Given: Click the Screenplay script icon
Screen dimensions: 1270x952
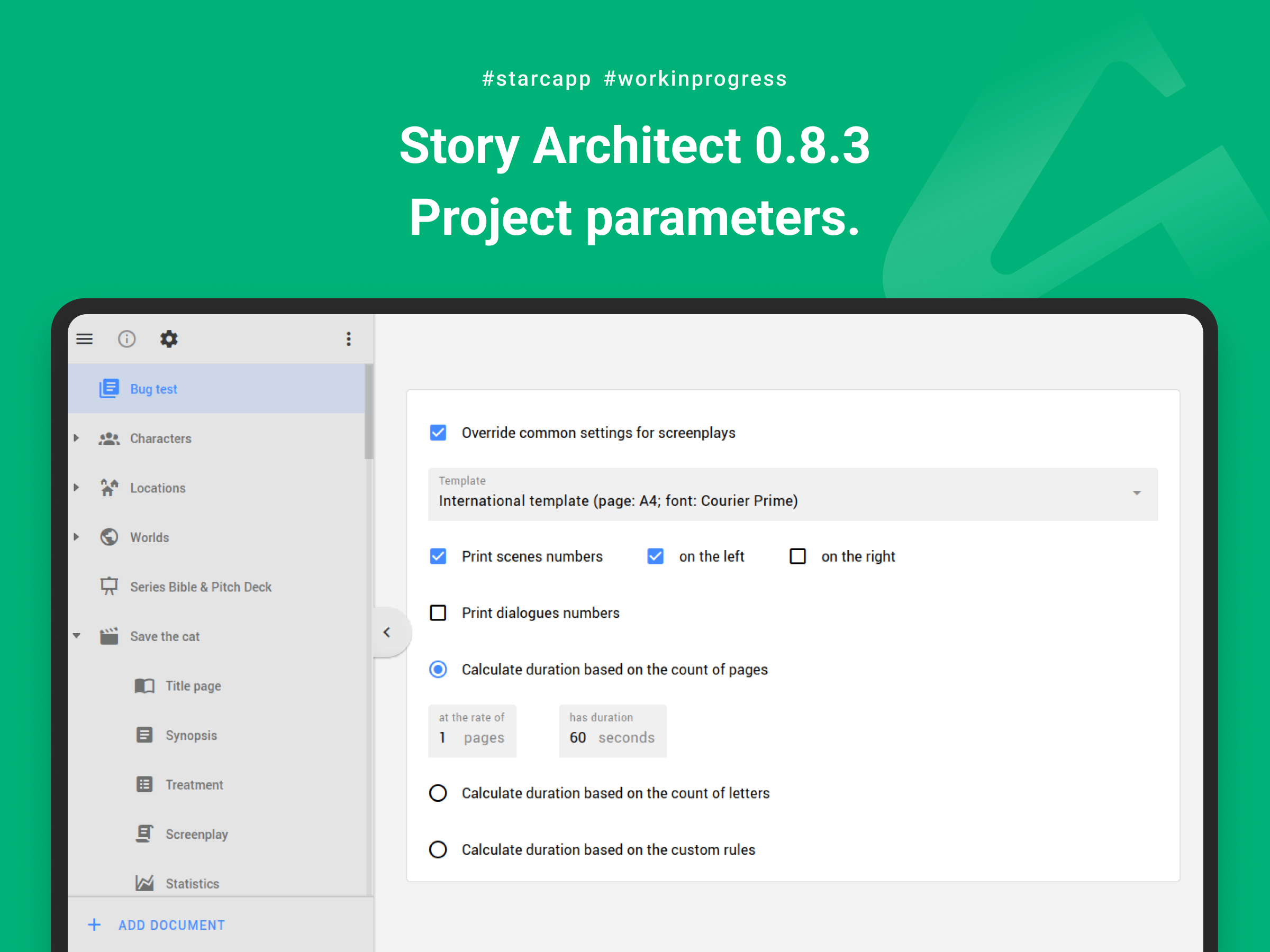Looking at the screenshot, I should pyautogui.click(x=144, y=834).
